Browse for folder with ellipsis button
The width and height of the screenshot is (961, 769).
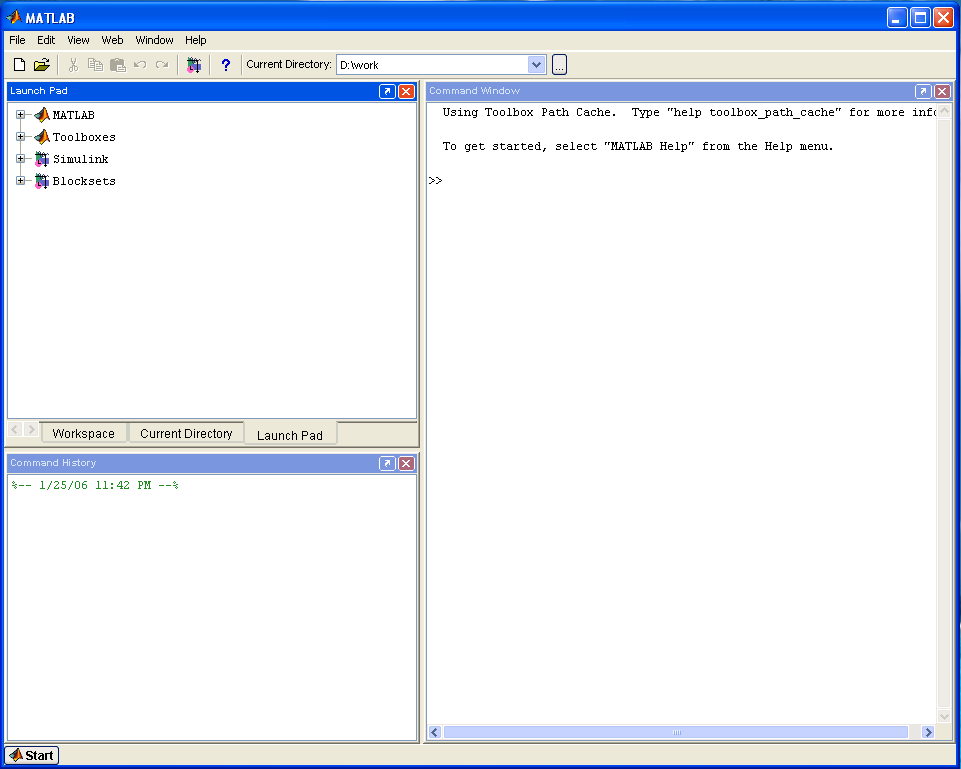coord(560,64)
